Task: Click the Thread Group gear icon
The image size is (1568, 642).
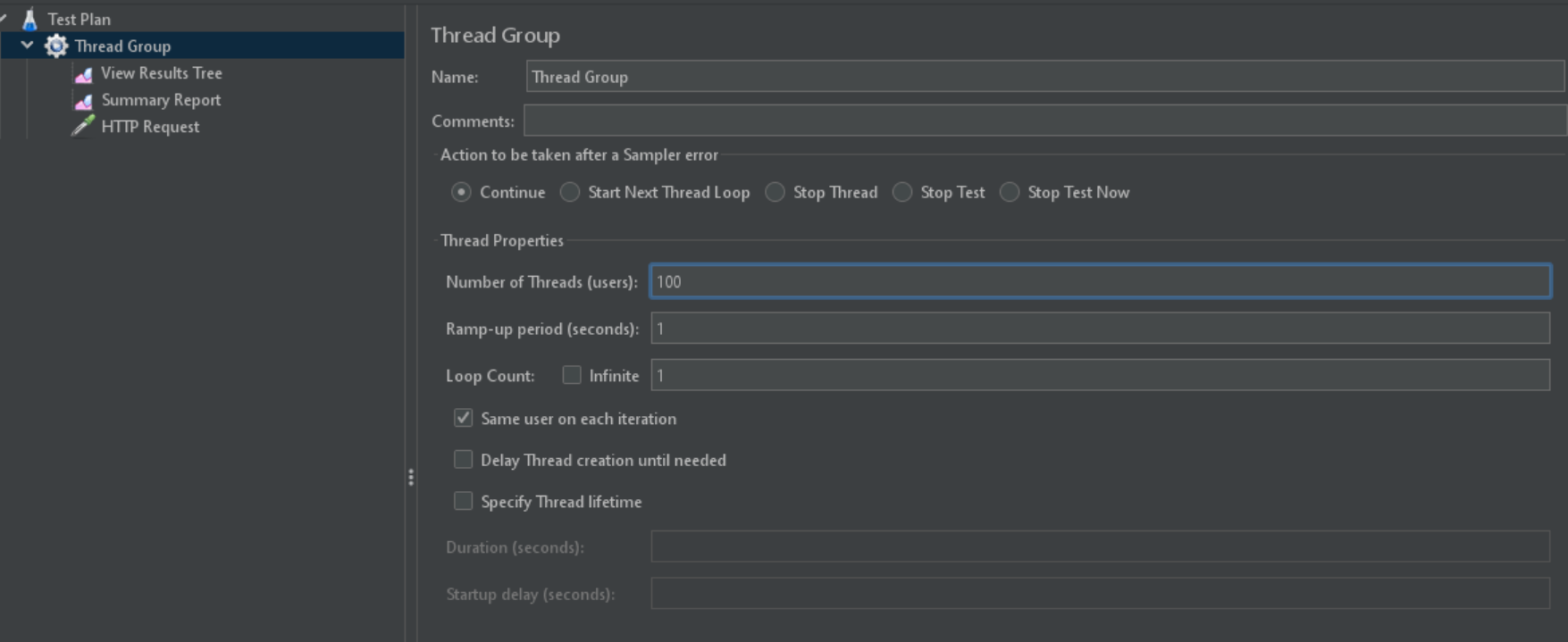Action: pyautogui.click(x=56, y=46)
